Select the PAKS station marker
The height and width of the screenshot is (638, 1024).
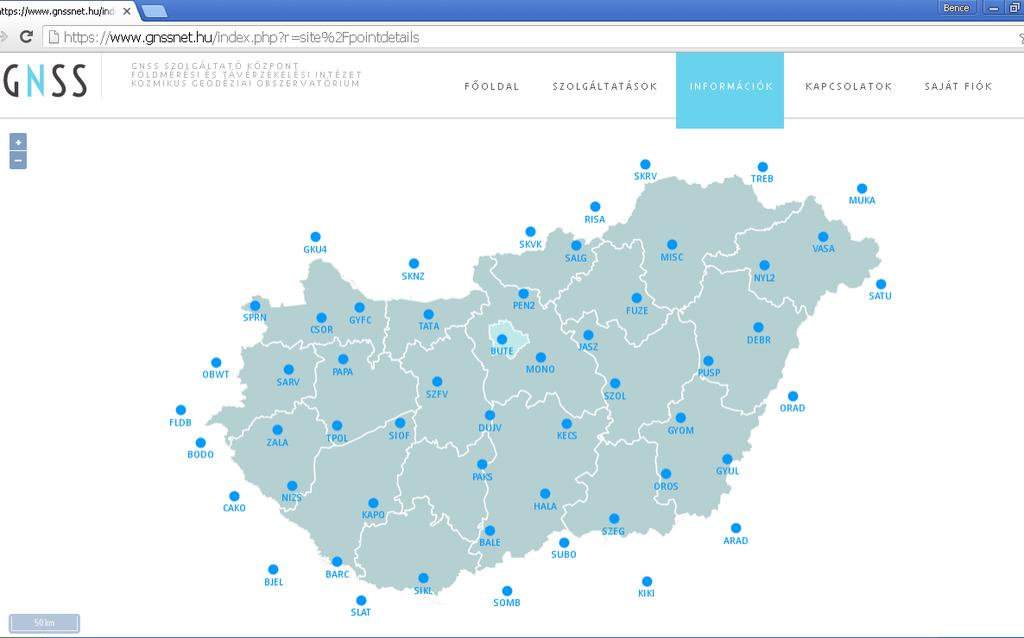[482, 464]
